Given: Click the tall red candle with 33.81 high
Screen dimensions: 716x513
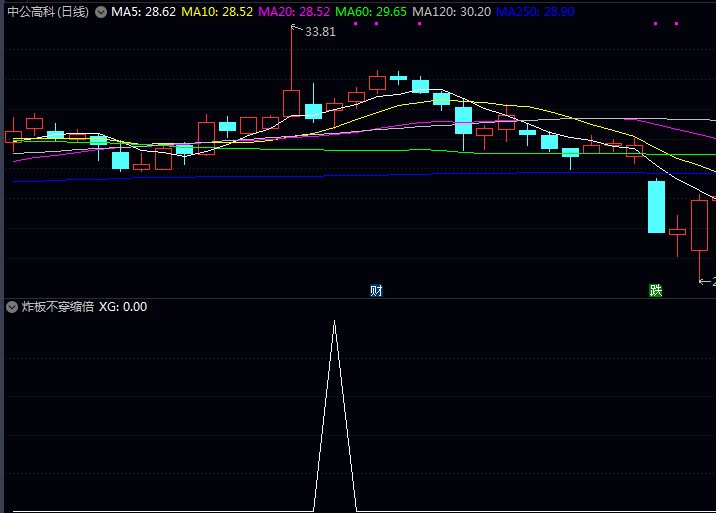Looking at the screenshot, I should (291, 103).
